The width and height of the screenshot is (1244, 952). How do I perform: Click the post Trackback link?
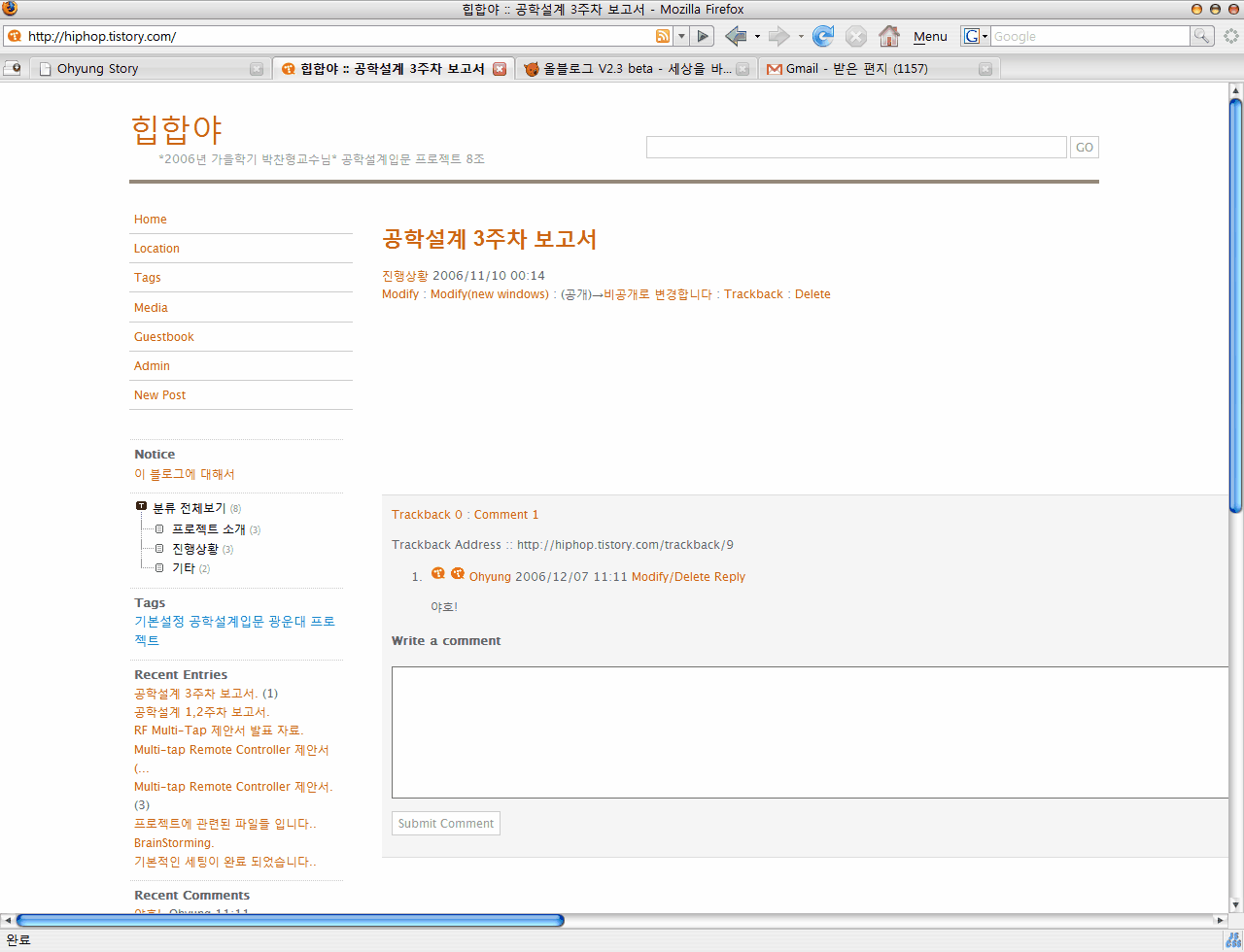coord(753,294)
